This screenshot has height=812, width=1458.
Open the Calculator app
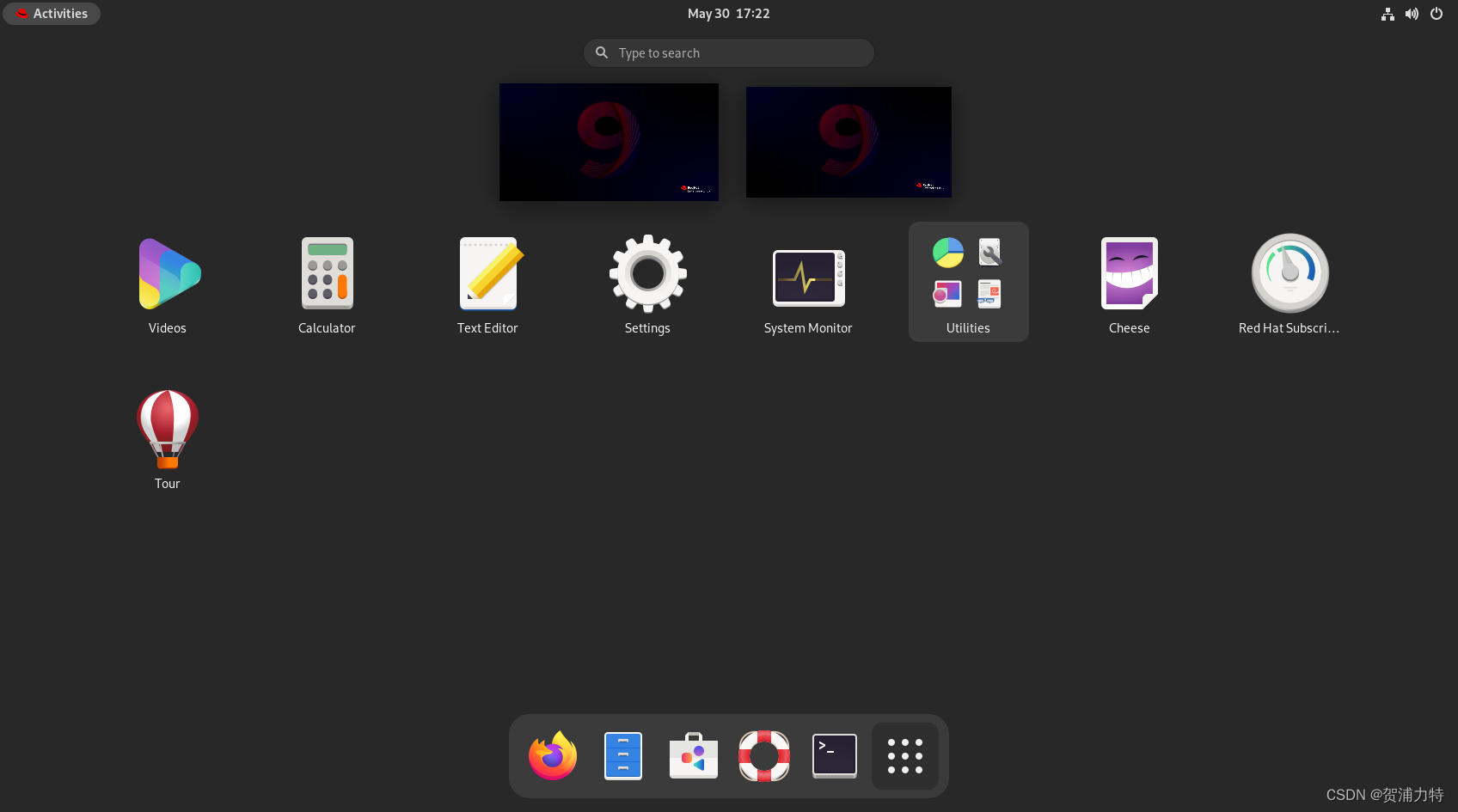coord(327,273)
